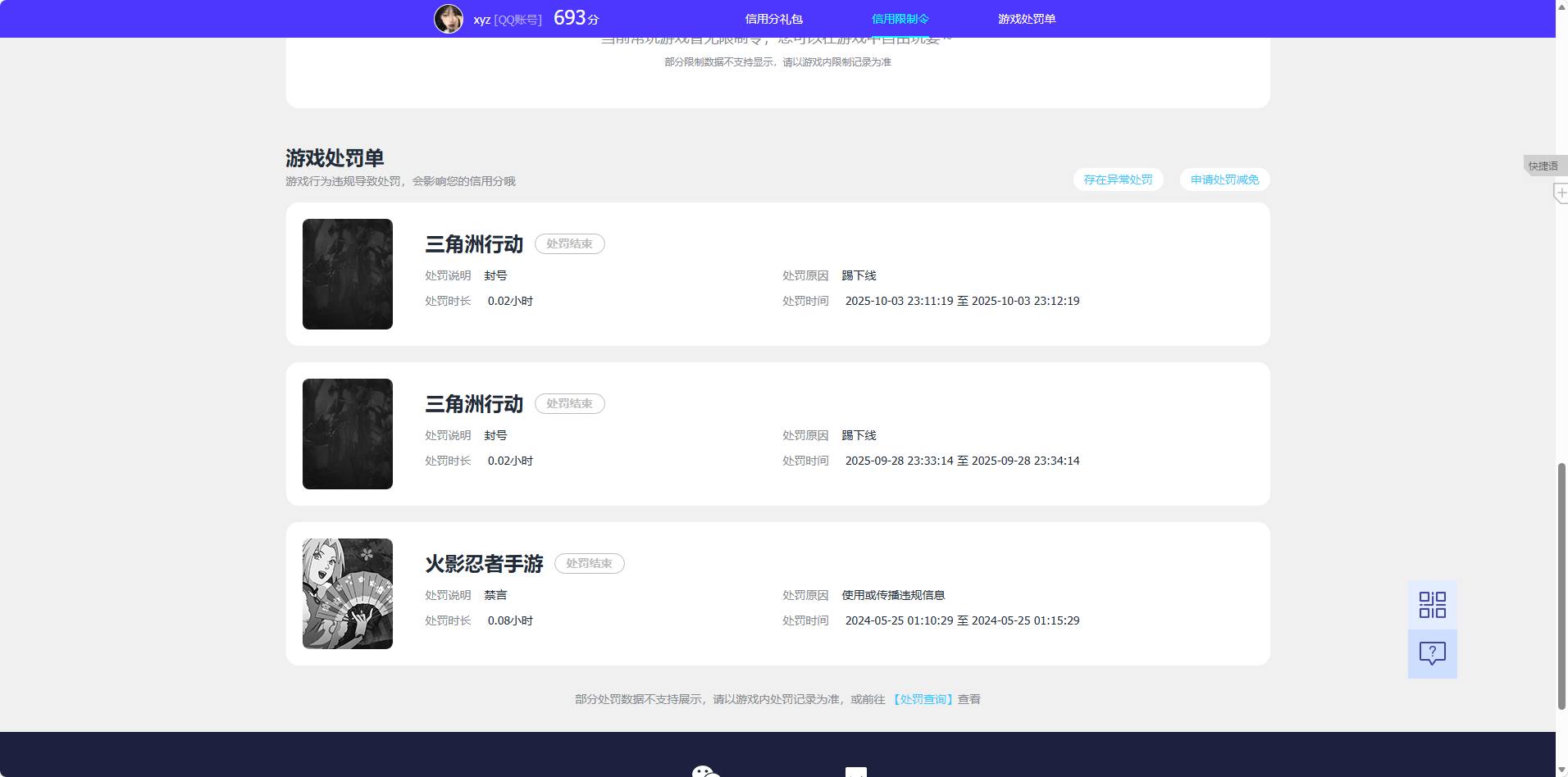Click the 存在异常处罚 button
1568x777 pixels.
point(1118,179)
